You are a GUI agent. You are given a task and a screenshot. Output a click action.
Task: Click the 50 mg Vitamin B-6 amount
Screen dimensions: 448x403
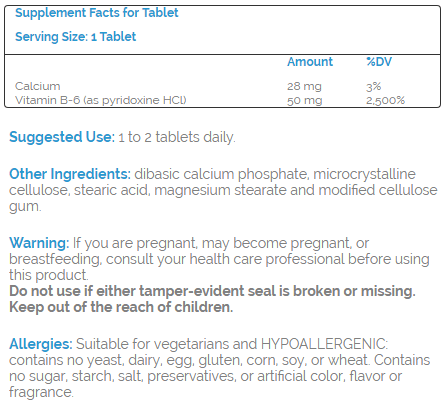click(x=305, y=100)
